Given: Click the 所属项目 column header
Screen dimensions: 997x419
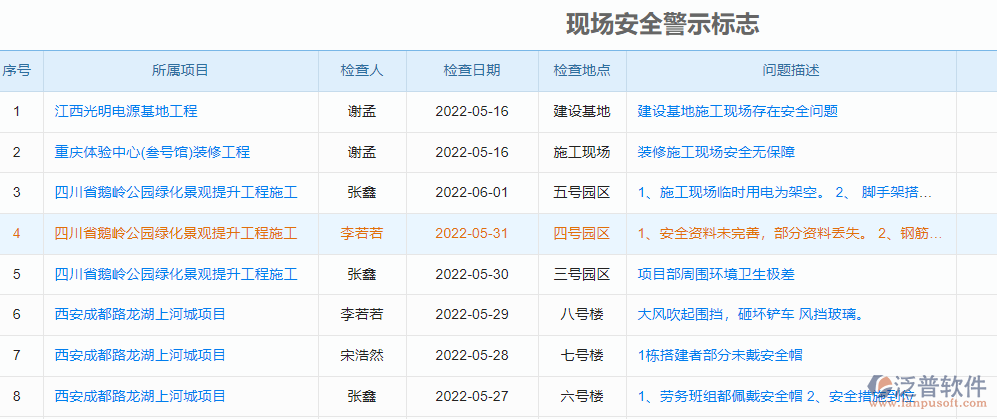Looking at the screenshot, I should 180,70.
